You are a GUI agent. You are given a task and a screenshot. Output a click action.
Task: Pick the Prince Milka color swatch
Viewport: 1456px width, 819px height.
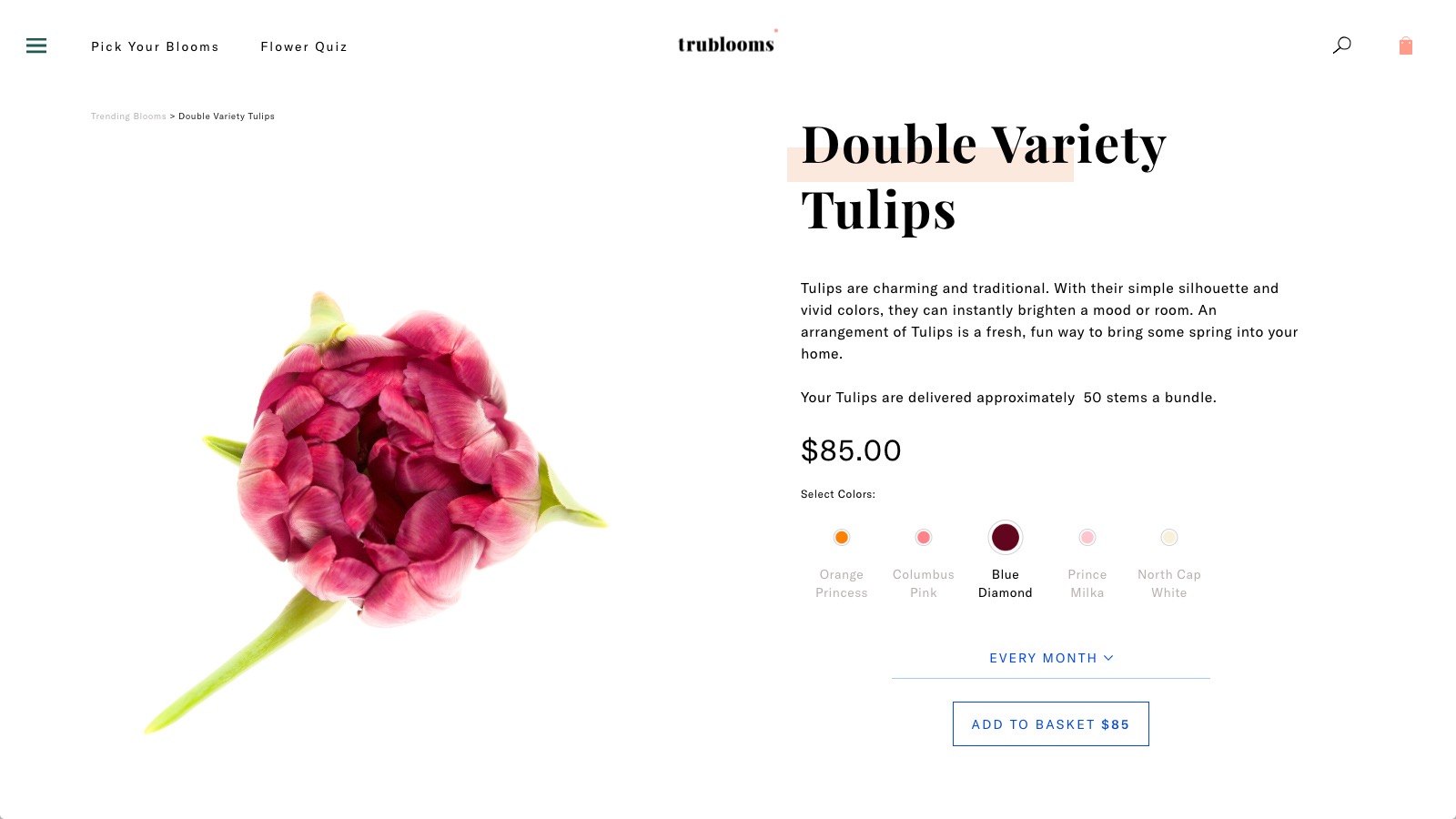[x=1087, y=538]
